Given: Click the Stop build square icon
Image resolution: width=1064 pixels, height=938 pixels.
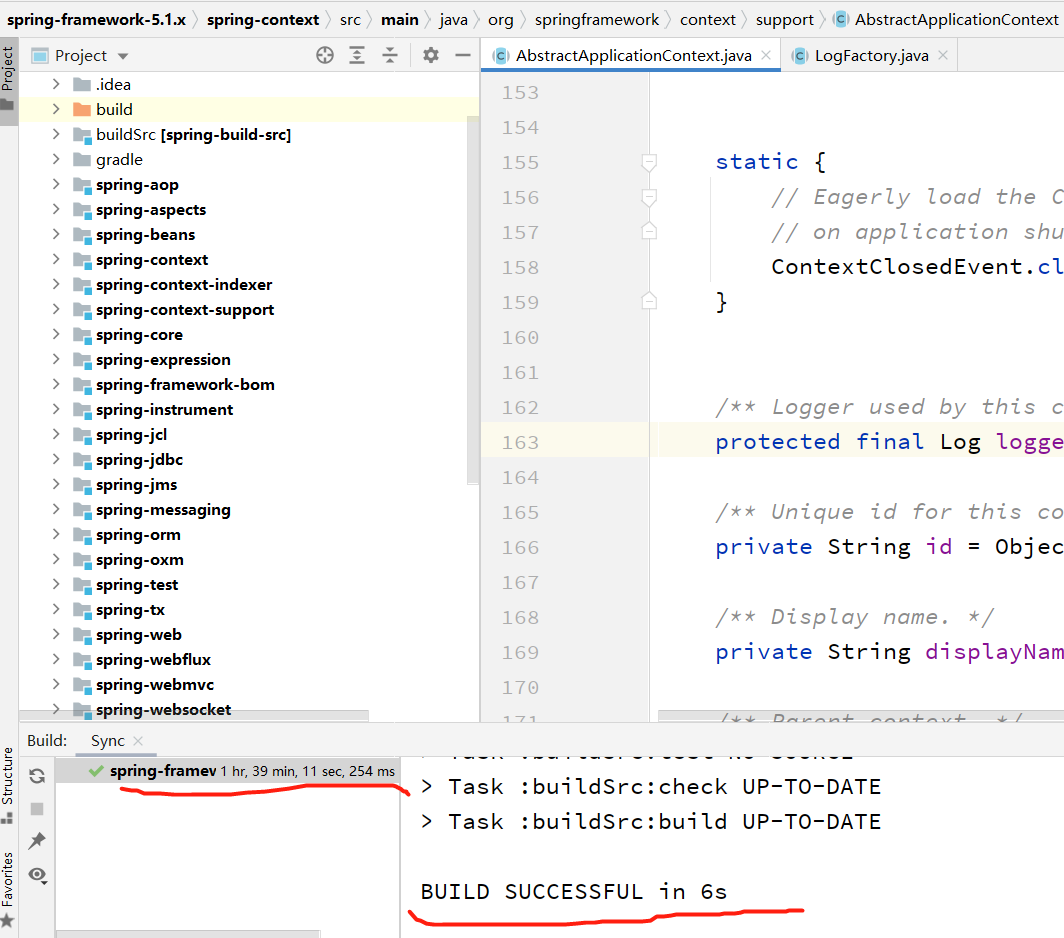Looking at the screenshot, I should click(37, 808).
